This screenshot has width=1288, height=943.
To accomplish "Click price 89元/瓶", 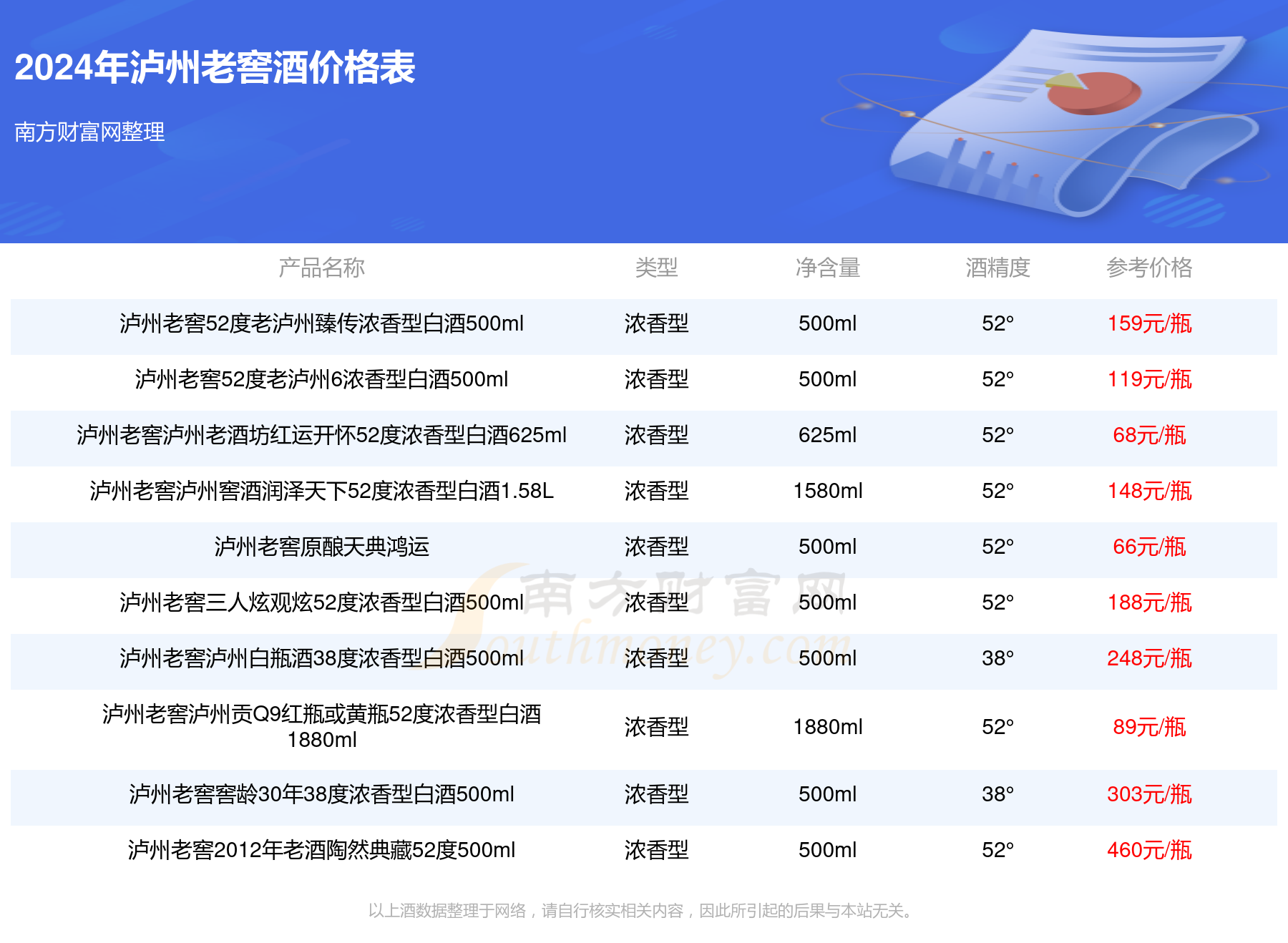I will [1149, 727].
